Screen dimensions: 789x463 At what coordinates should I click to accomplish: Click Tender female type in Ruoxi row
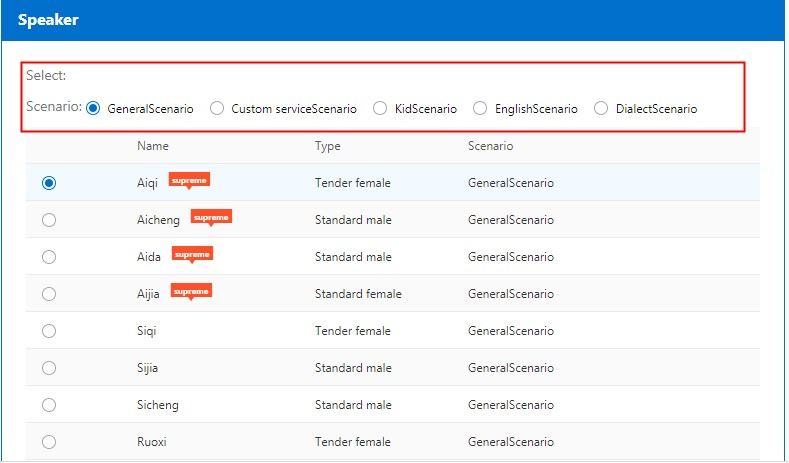point(353,442)
